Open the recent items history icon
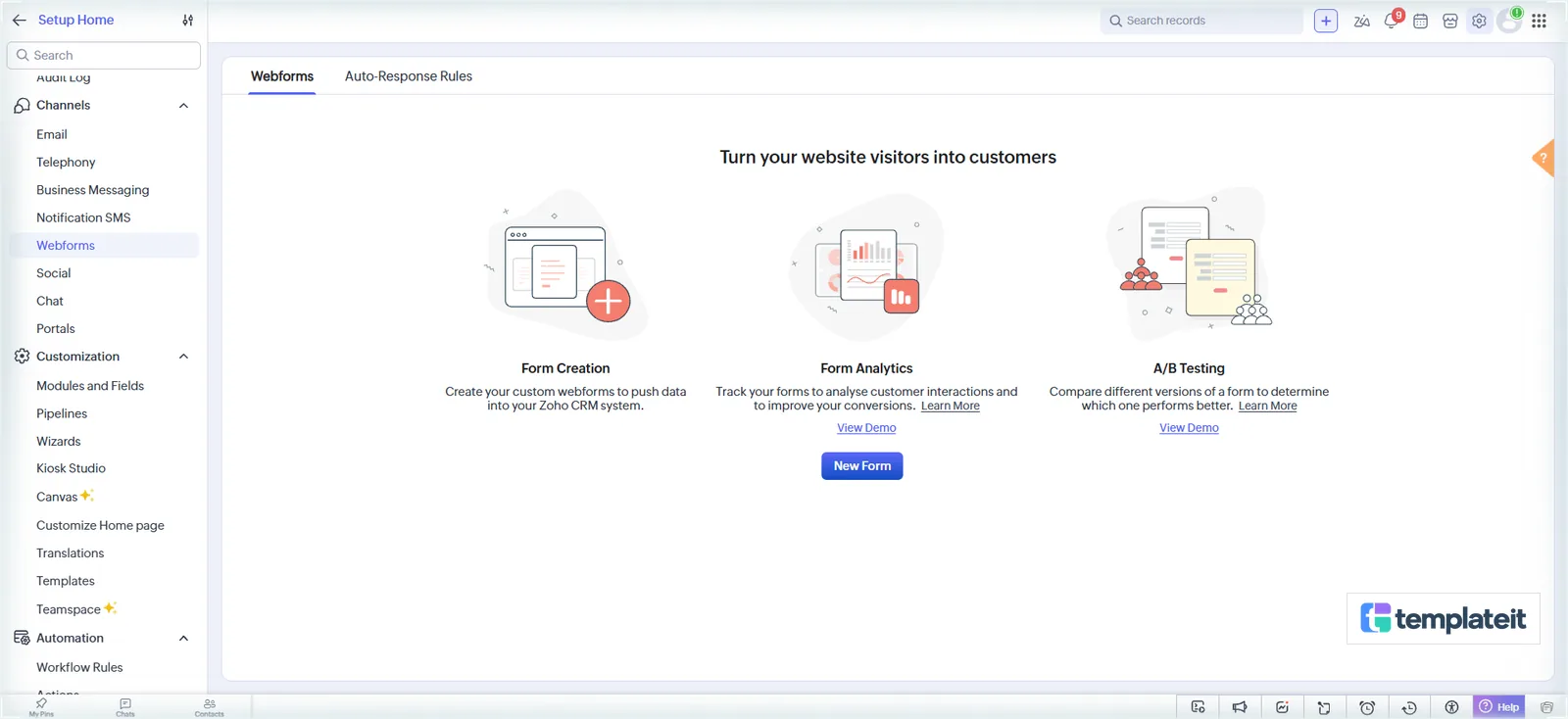 point(1409,707)
